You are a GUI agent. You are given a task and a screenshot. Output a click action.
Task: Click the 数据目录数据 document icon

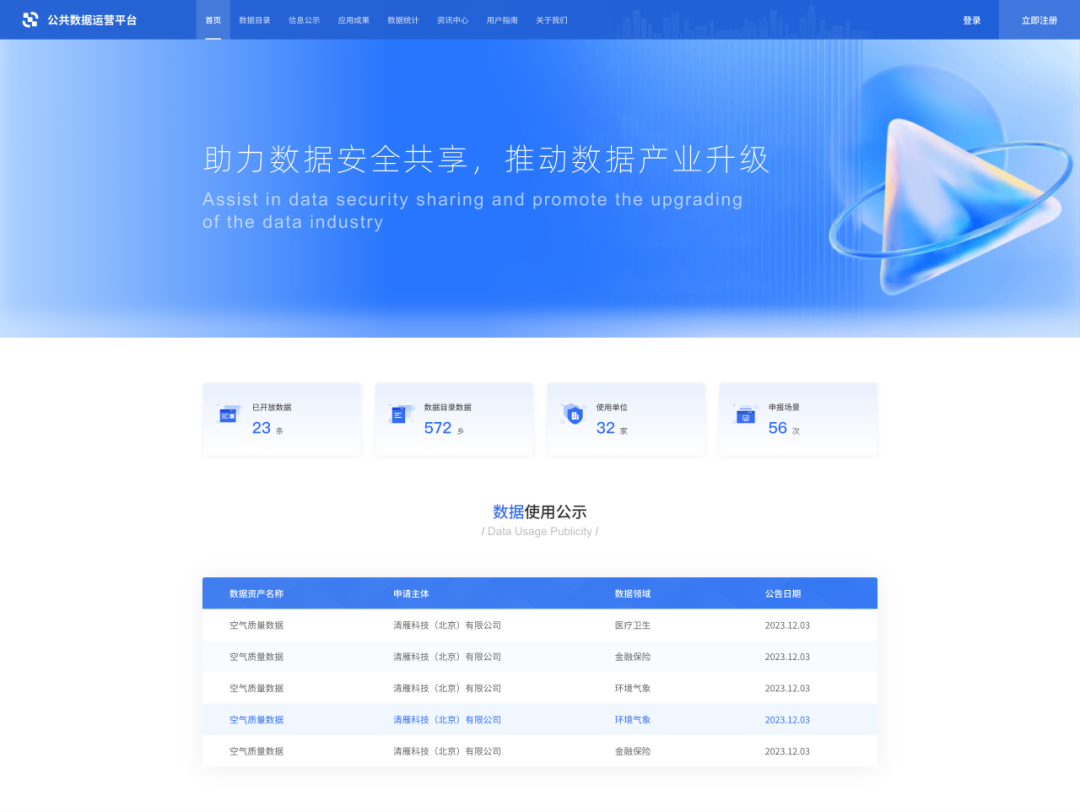pos(399,414)
